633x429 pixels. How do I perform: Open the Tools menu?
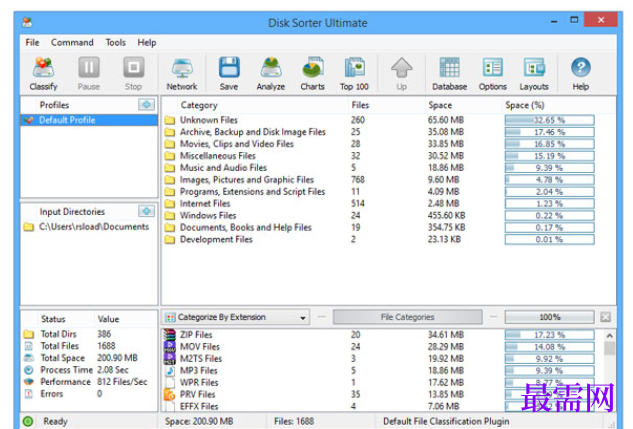tap(115, 42)
